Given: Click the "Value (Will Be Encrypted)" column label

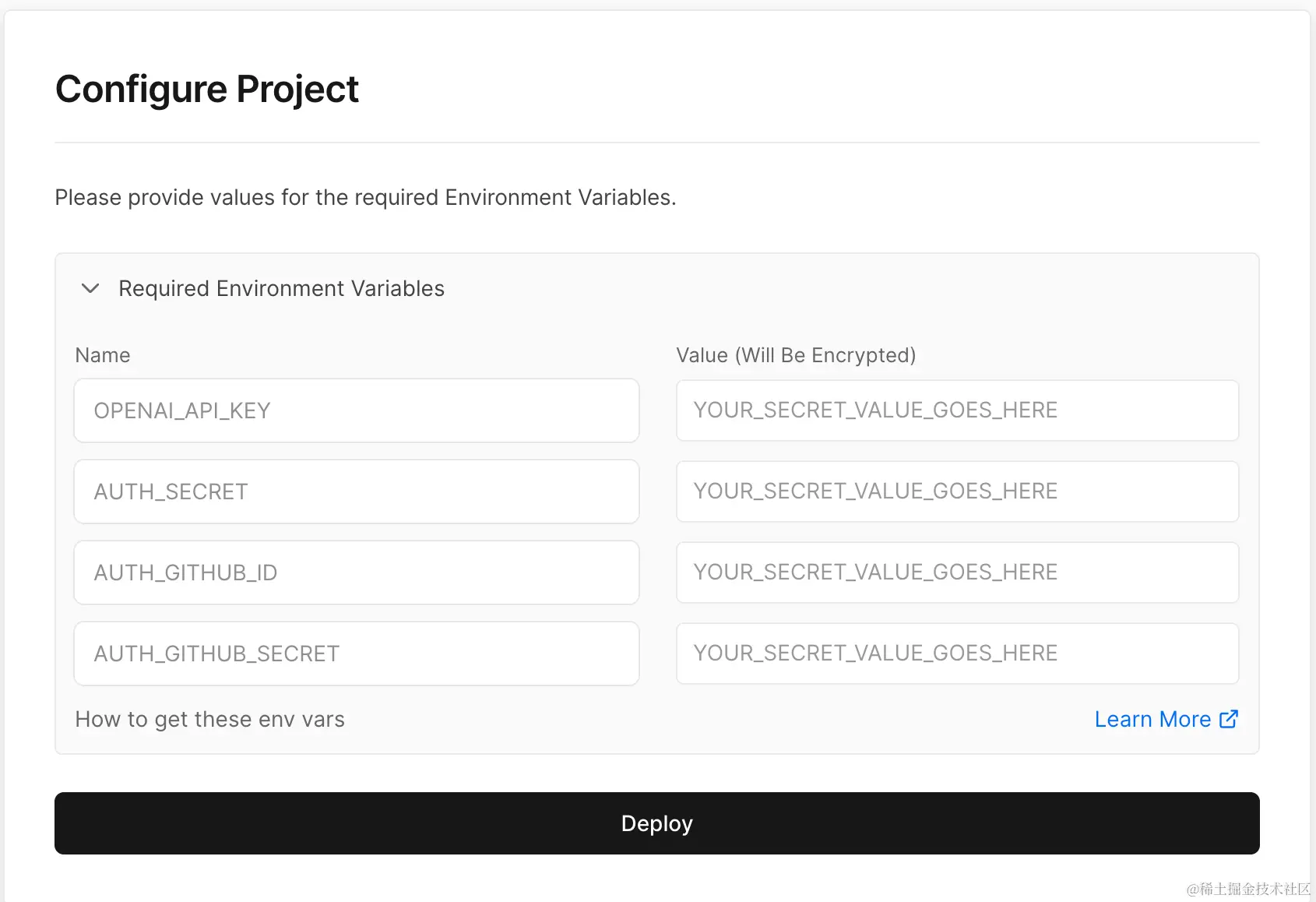Looking at the screenshot, I should click(796, 355).
